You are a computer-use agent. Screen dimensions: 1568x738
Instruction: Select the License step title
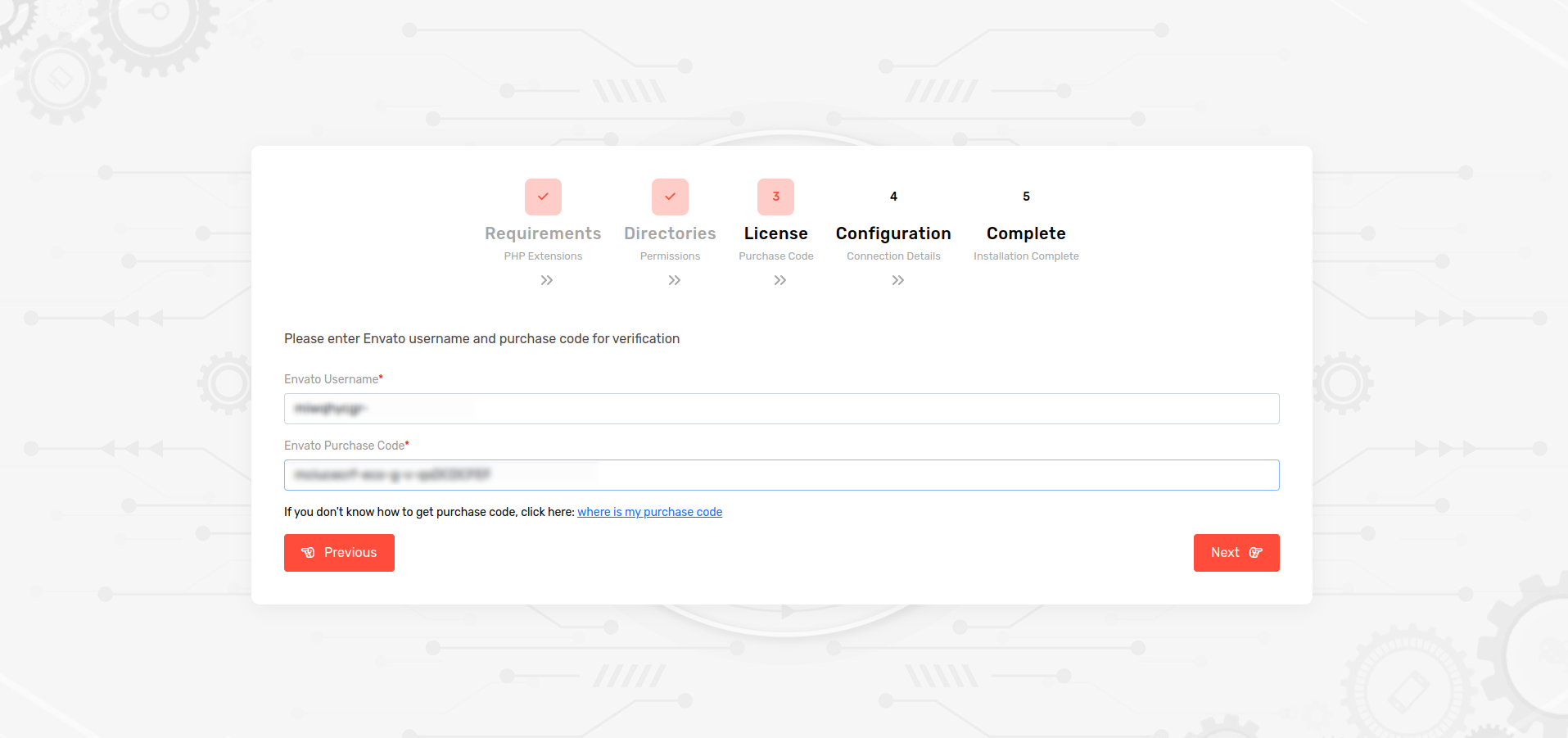pos(775,233)
